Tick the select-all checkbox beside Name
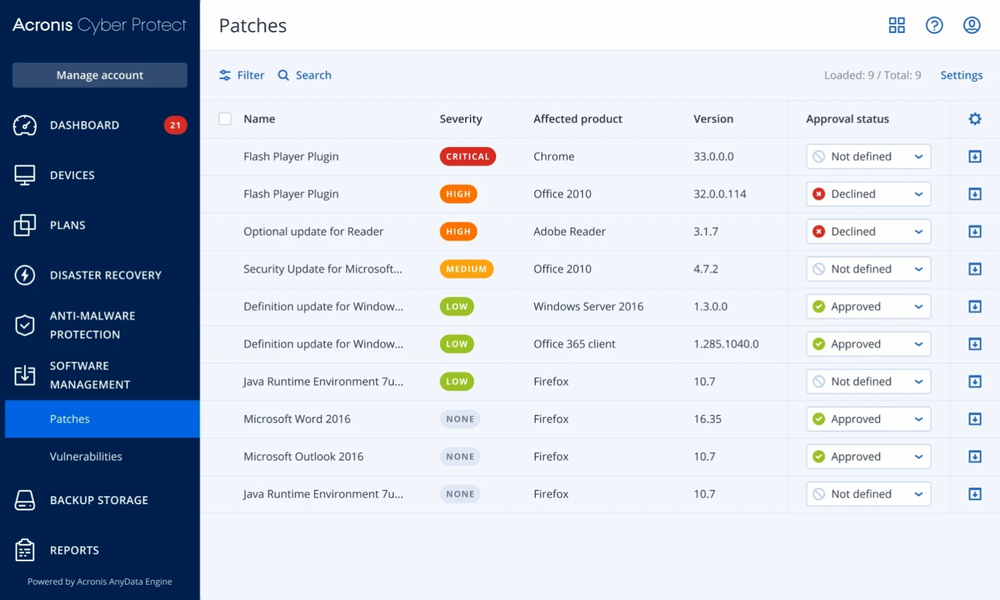The width and height of the screenshot is (1000, 600). 225,119
